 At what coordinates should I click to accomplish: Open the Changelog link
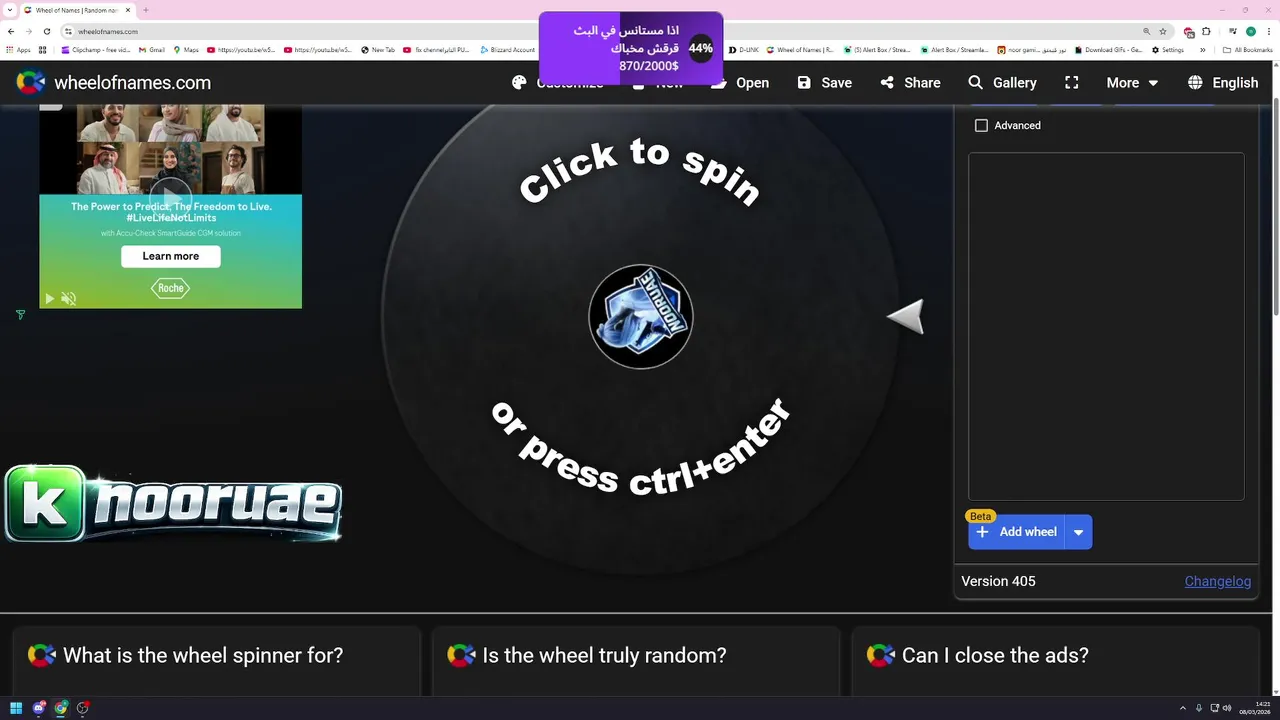1217,581
